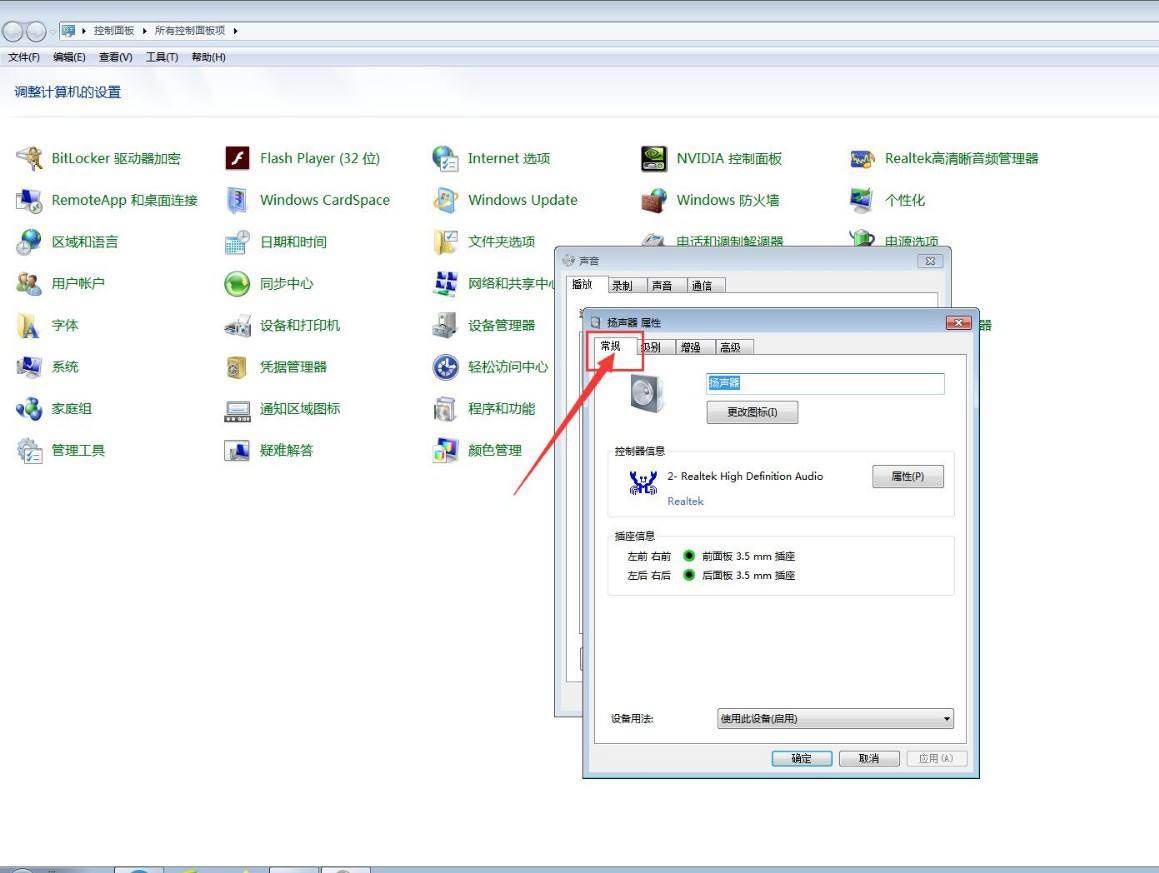Switch to the 高级 tab
Image resolution: width=1159 pixels, height=873 pixels.
point(730,347)
